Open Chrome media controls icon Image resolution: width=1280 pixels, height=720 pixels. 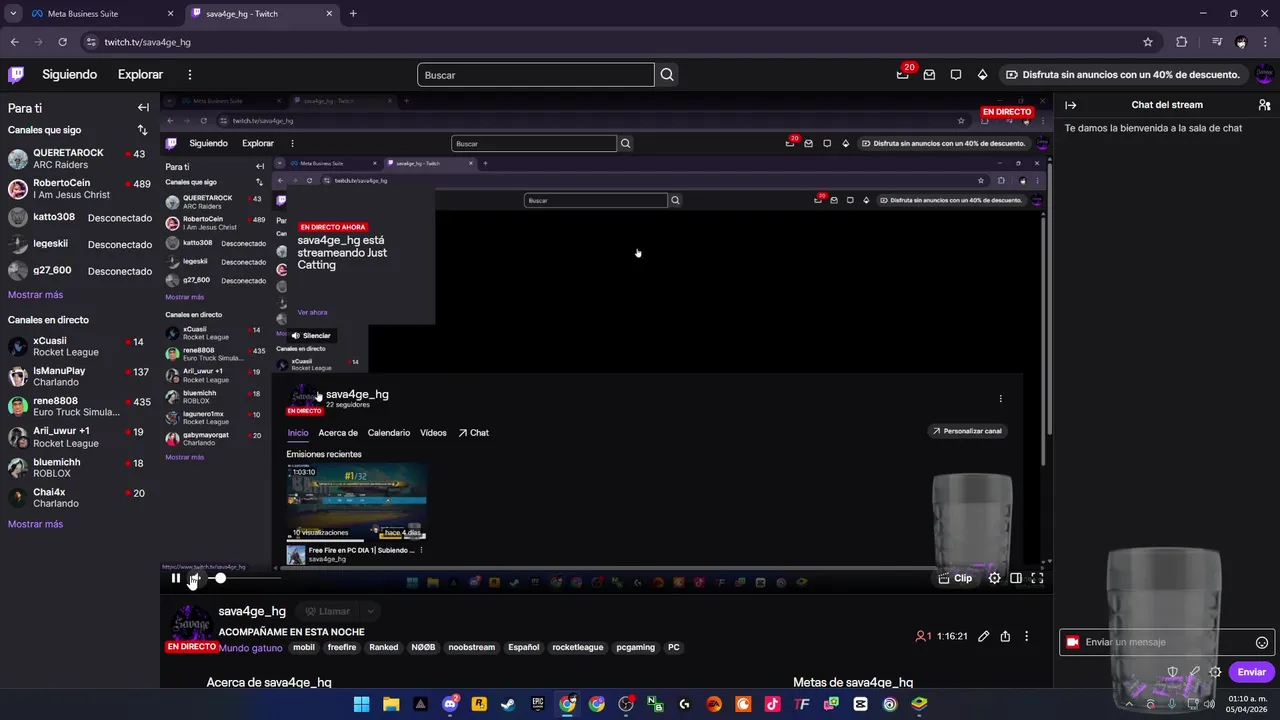point(1216,42)
